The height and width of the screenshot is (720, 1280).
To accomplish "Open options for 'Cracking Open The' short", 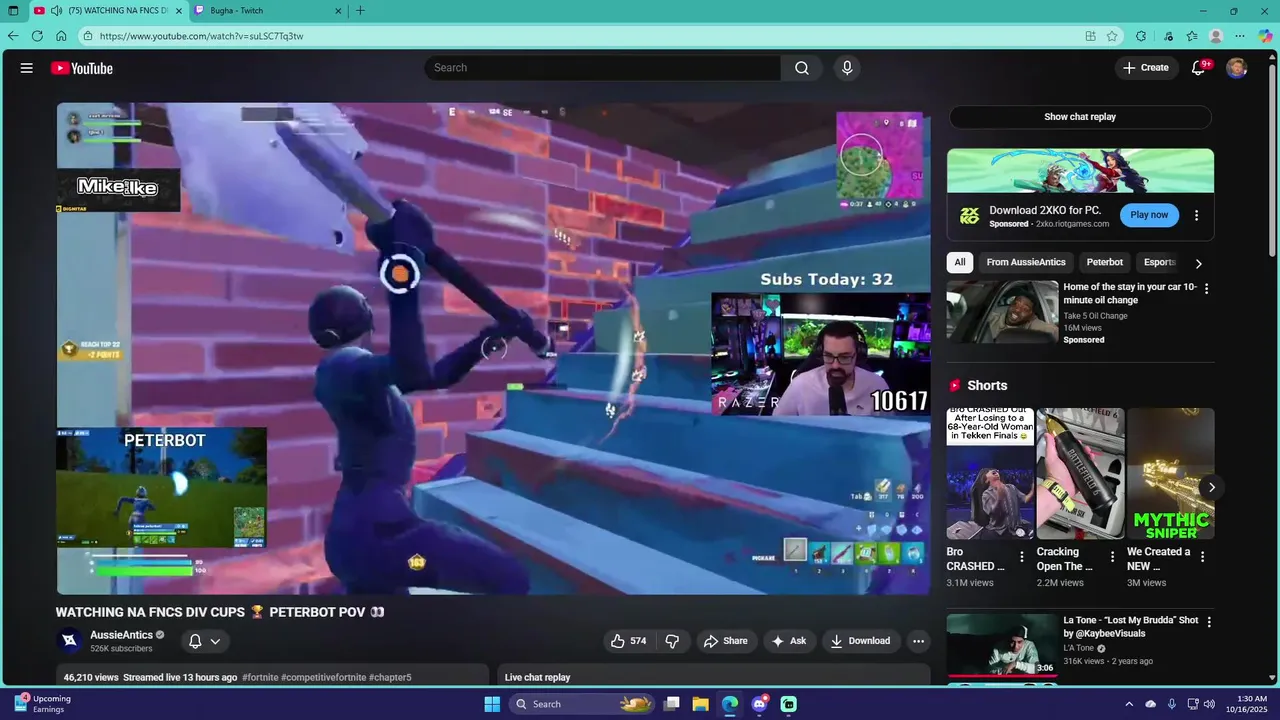I will coord(1111,557).
